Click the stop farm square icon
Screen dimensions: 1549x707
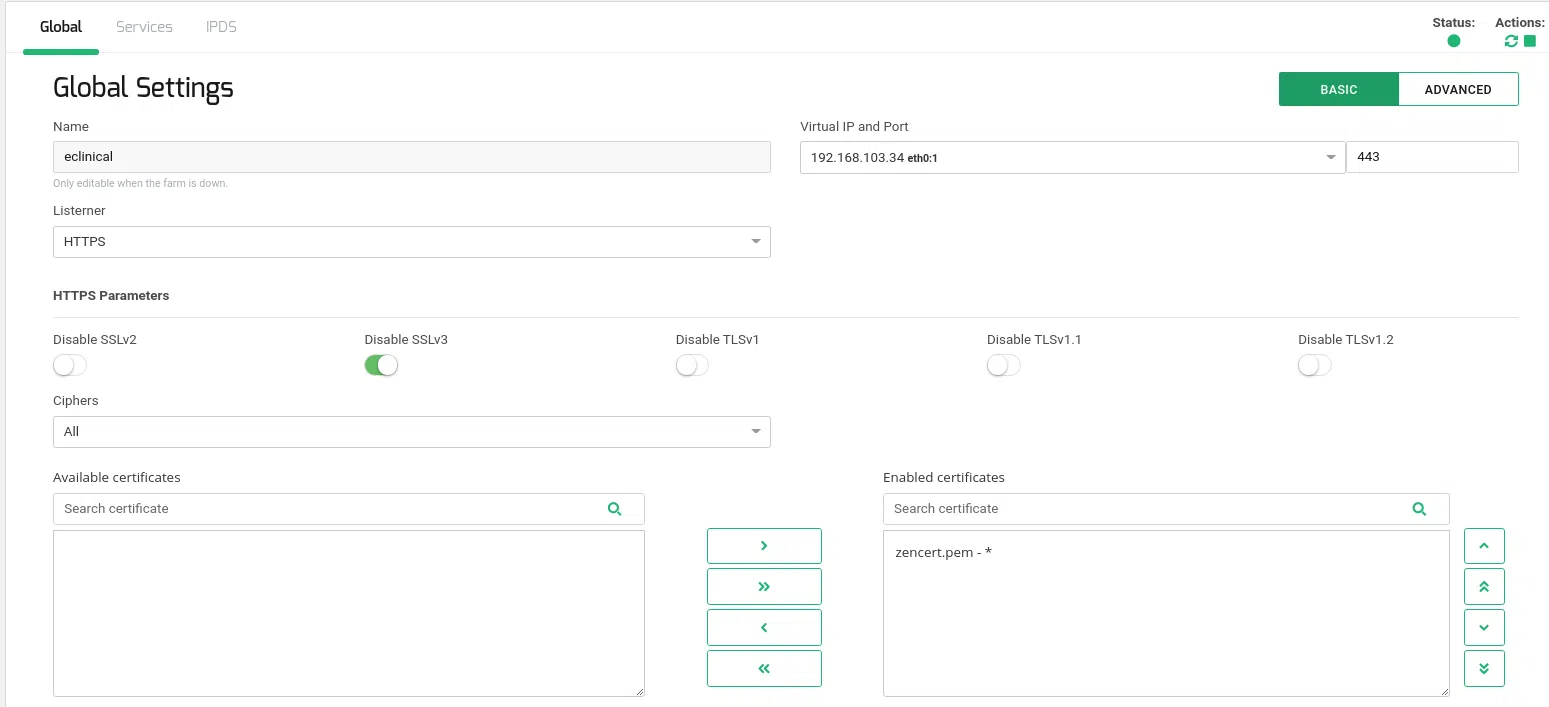pos(1530,41)
